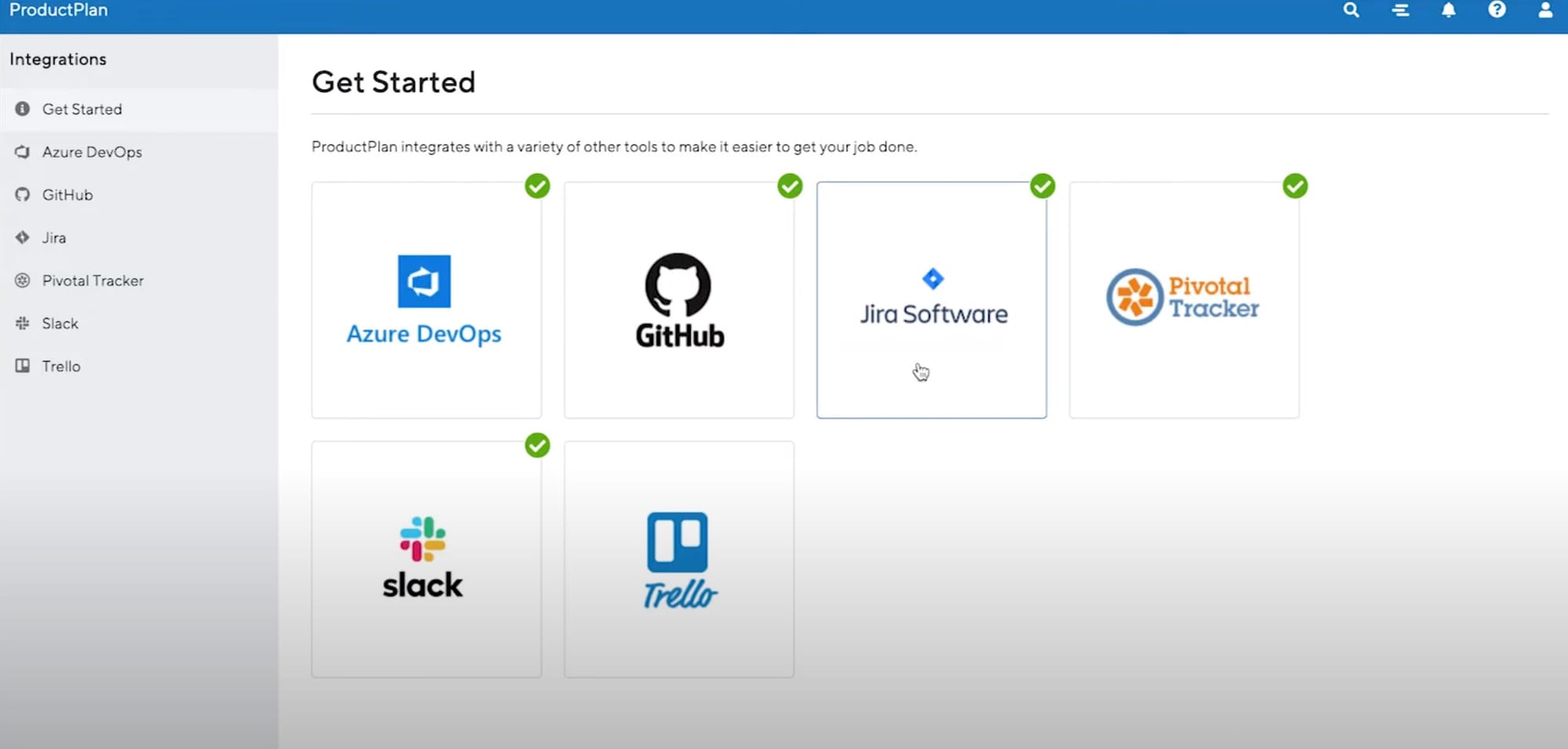This screenshot has height=749, width=1568.
Task: Open the GitHub integration card
Action: tap(679, 300)
